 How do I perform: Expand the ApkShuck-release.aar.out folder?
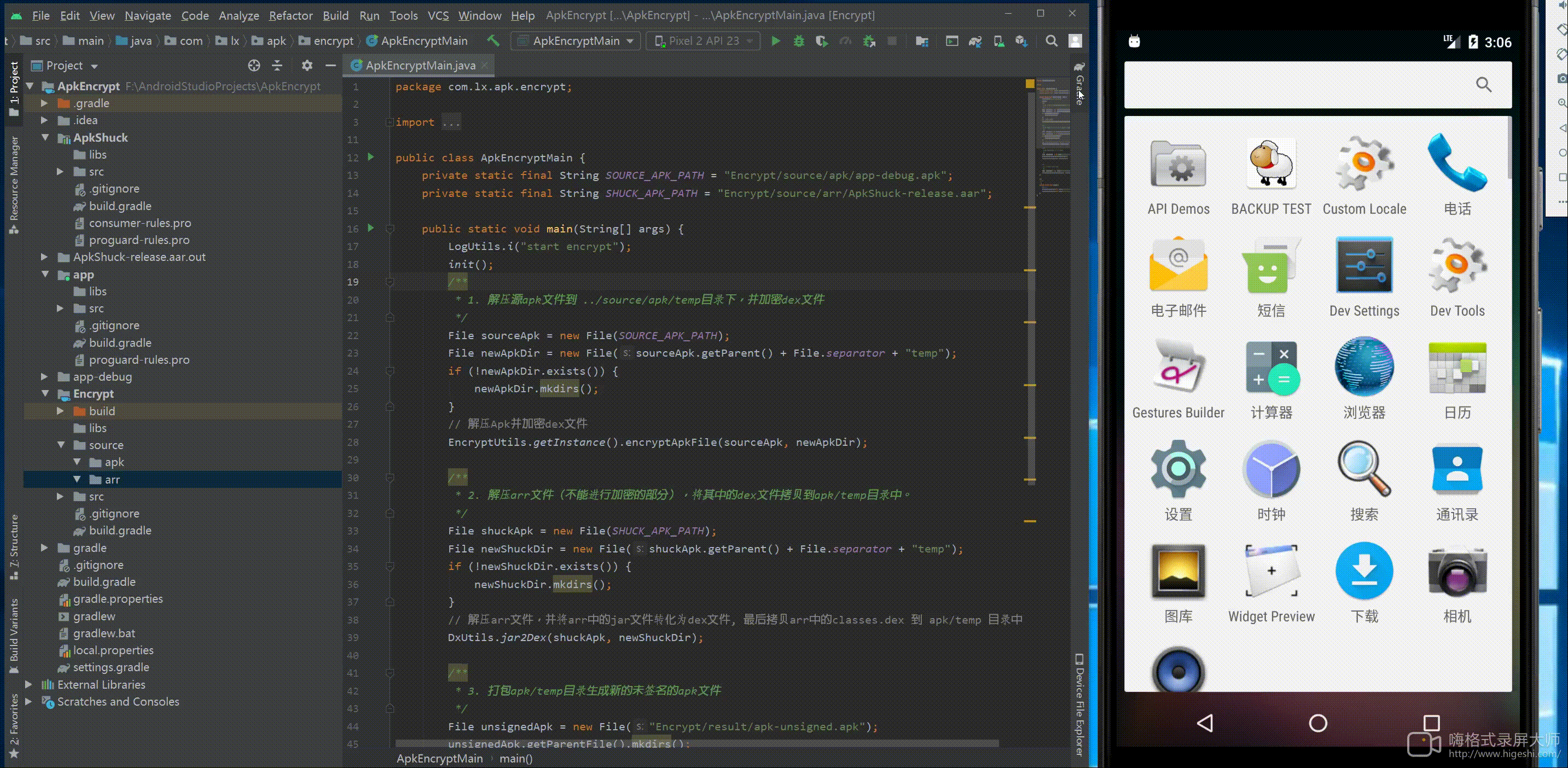click(44, 257)
